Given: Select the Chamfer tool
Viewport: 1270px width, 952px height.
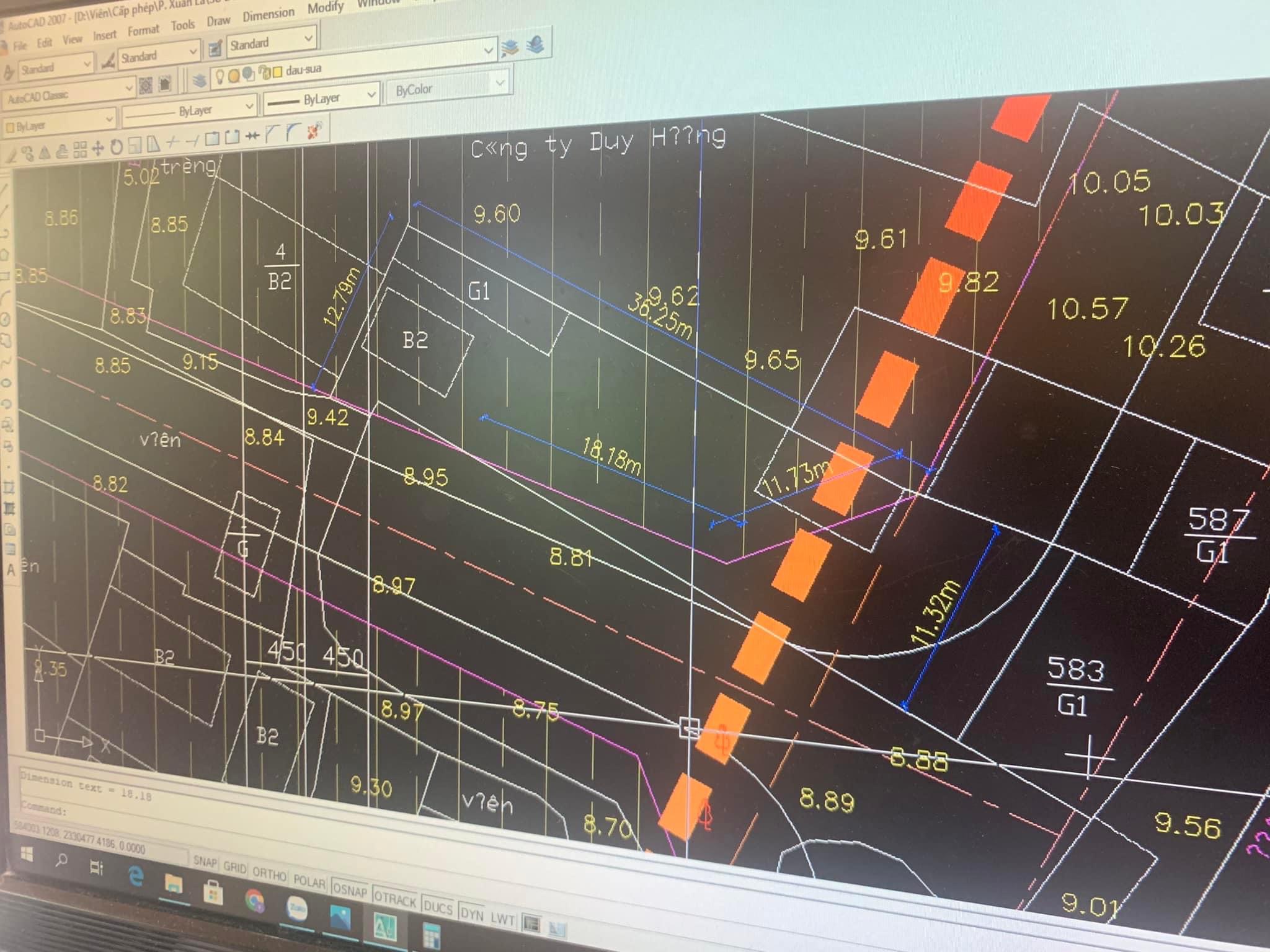Looking at the screenshot, I should 272,133.
